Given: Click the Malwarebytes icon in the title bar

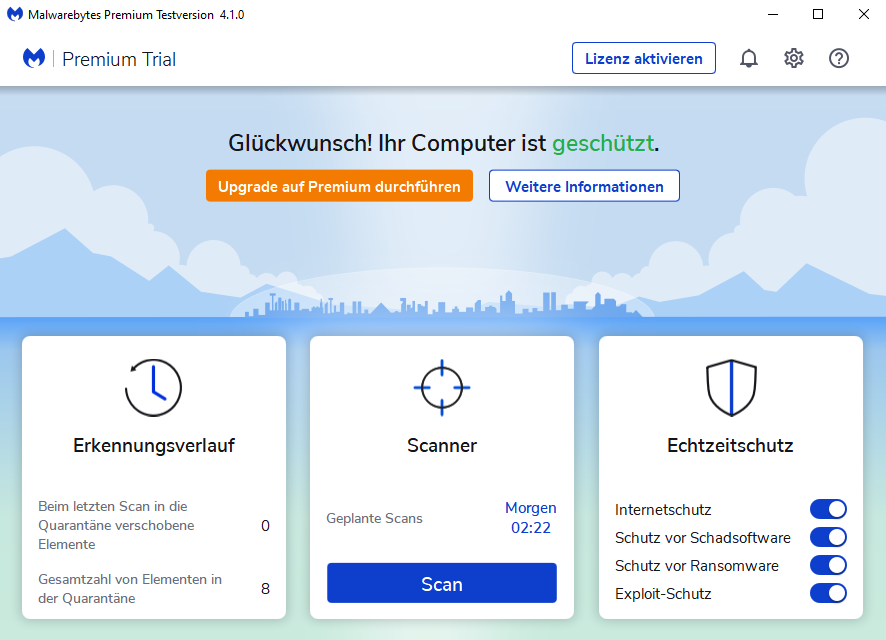Looking at the screenshot, I should click(15, 14).
